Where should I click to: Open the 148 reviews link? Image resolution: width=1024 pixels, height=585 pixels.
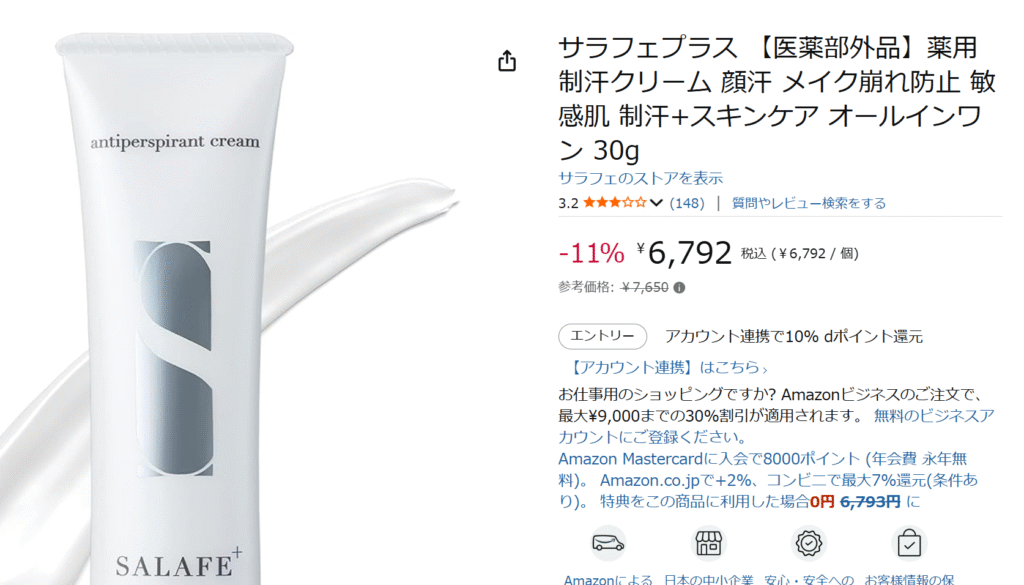tap(687, 203)
